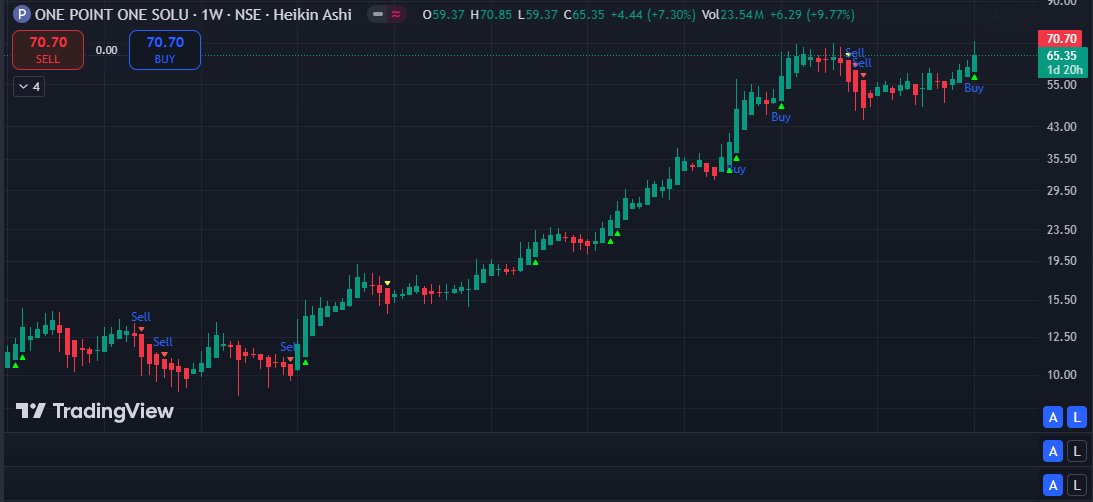Click the close value C65.35
1093x502 pixels.
[x=585, y=15]
